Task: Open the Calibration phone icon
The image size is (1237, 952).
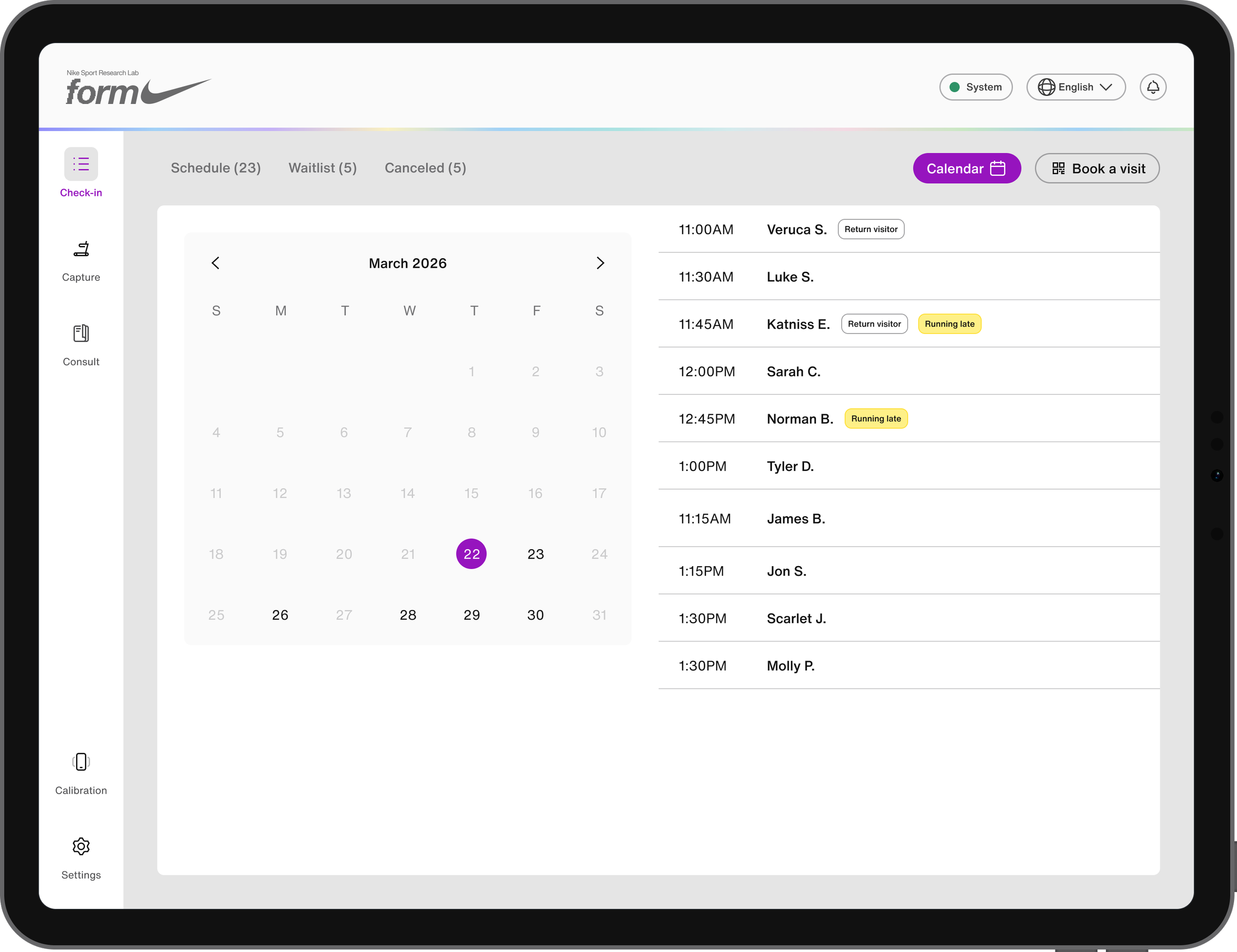Action: tap(81, 762)
